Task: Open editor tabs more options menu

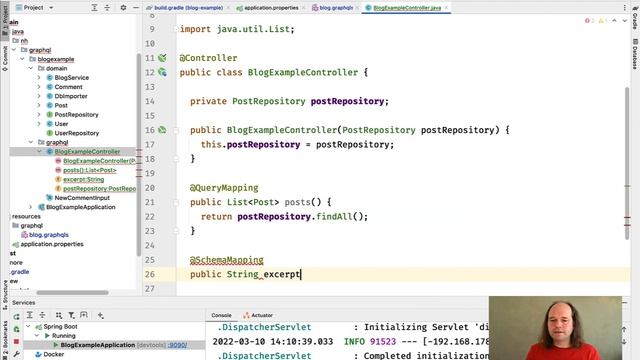Action: [624, 8]
